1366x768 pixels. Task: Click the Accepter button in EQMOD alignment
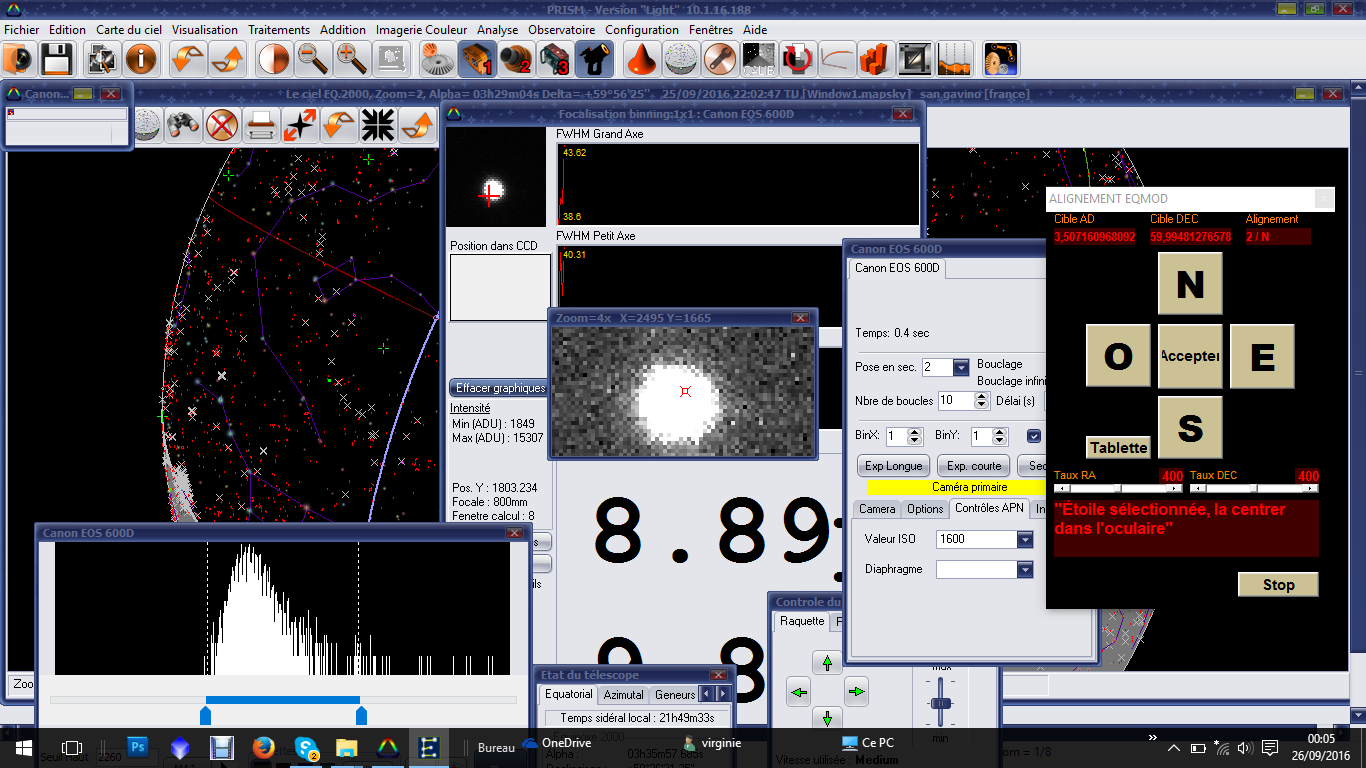click(1190, 356)
